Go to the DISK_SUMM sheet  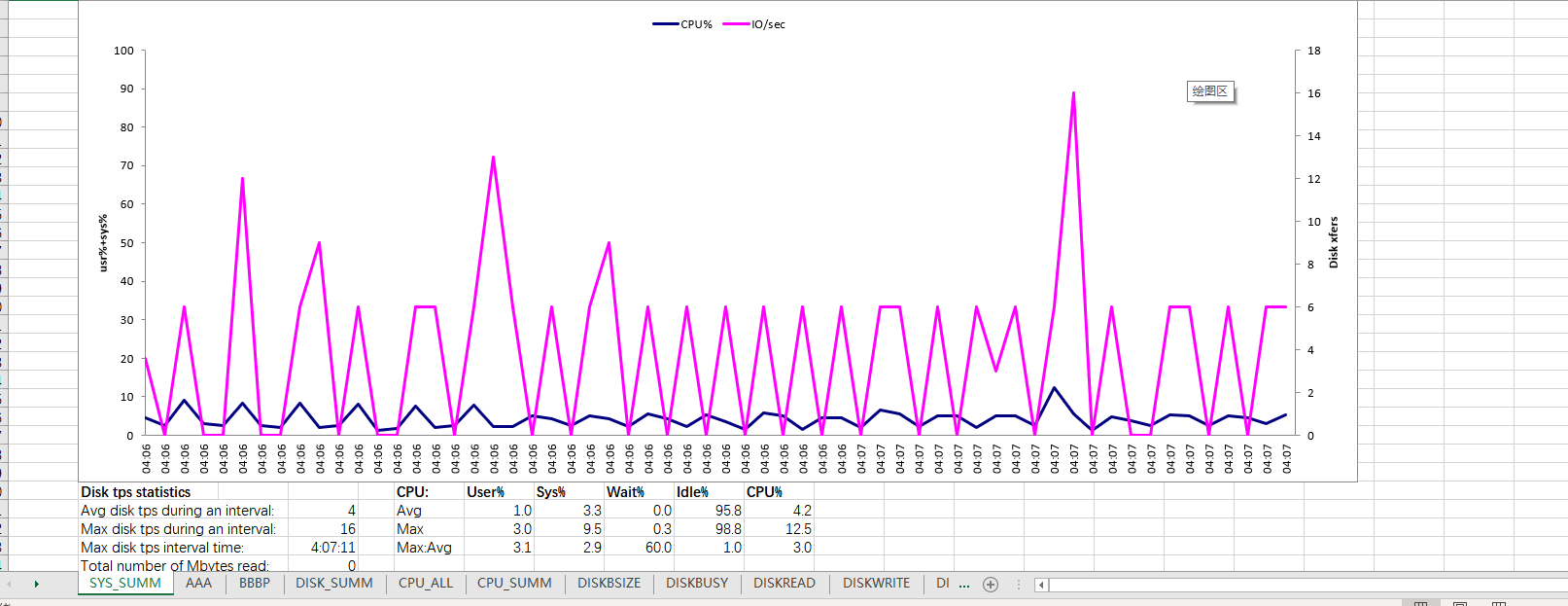[334, 584]
